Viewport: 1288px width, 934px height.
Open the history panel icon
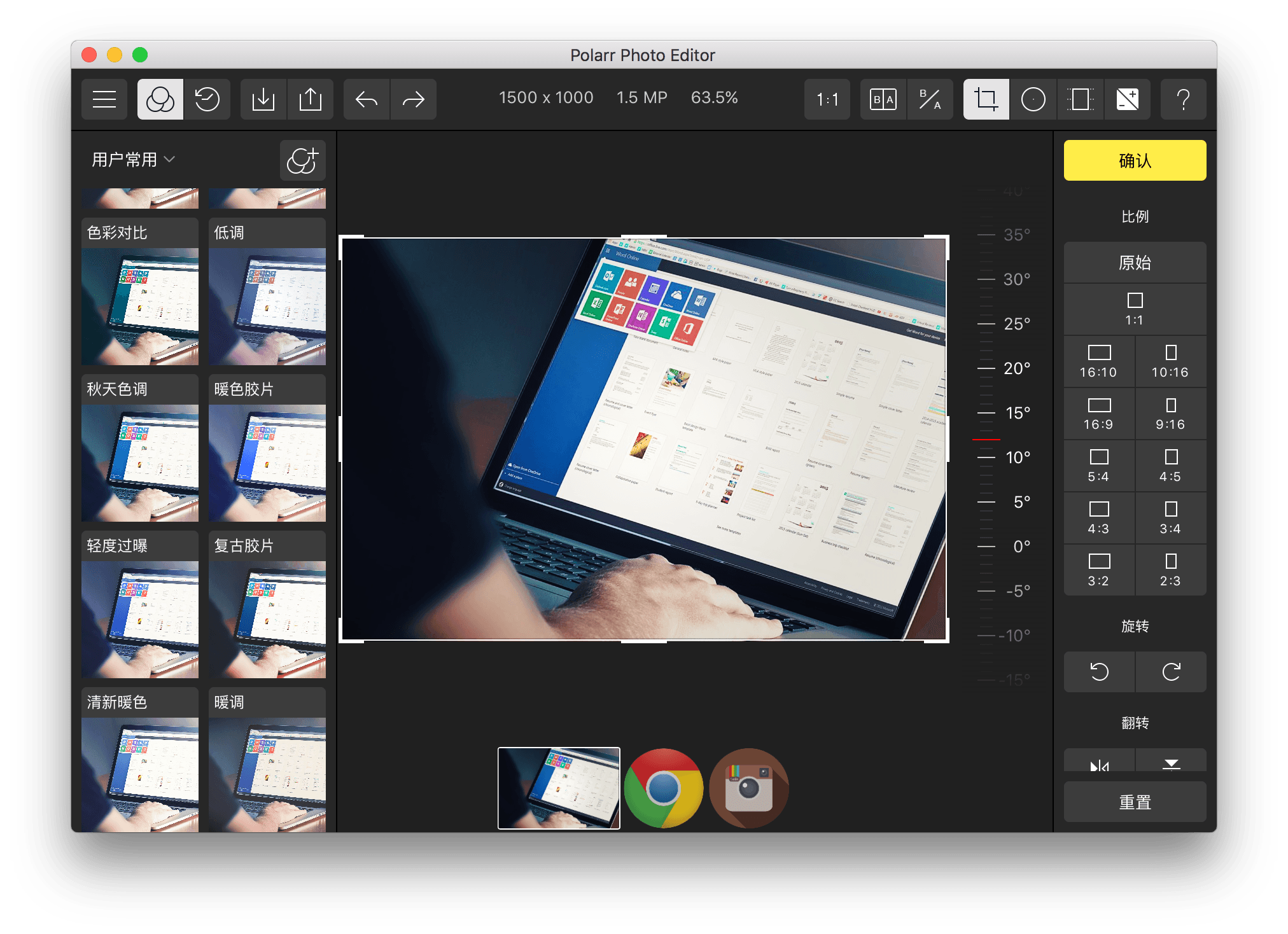coord(207,99)
